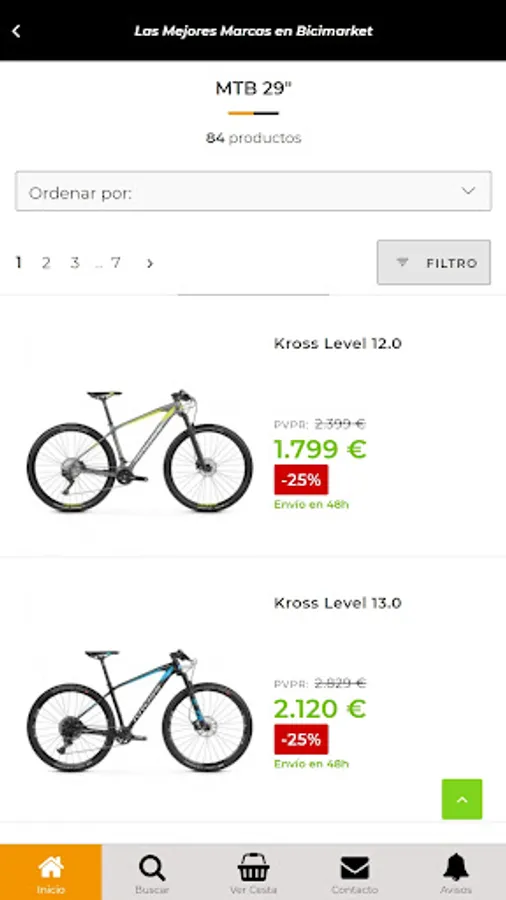Open Ver Cesta basket icon

[x=253, y=867]
